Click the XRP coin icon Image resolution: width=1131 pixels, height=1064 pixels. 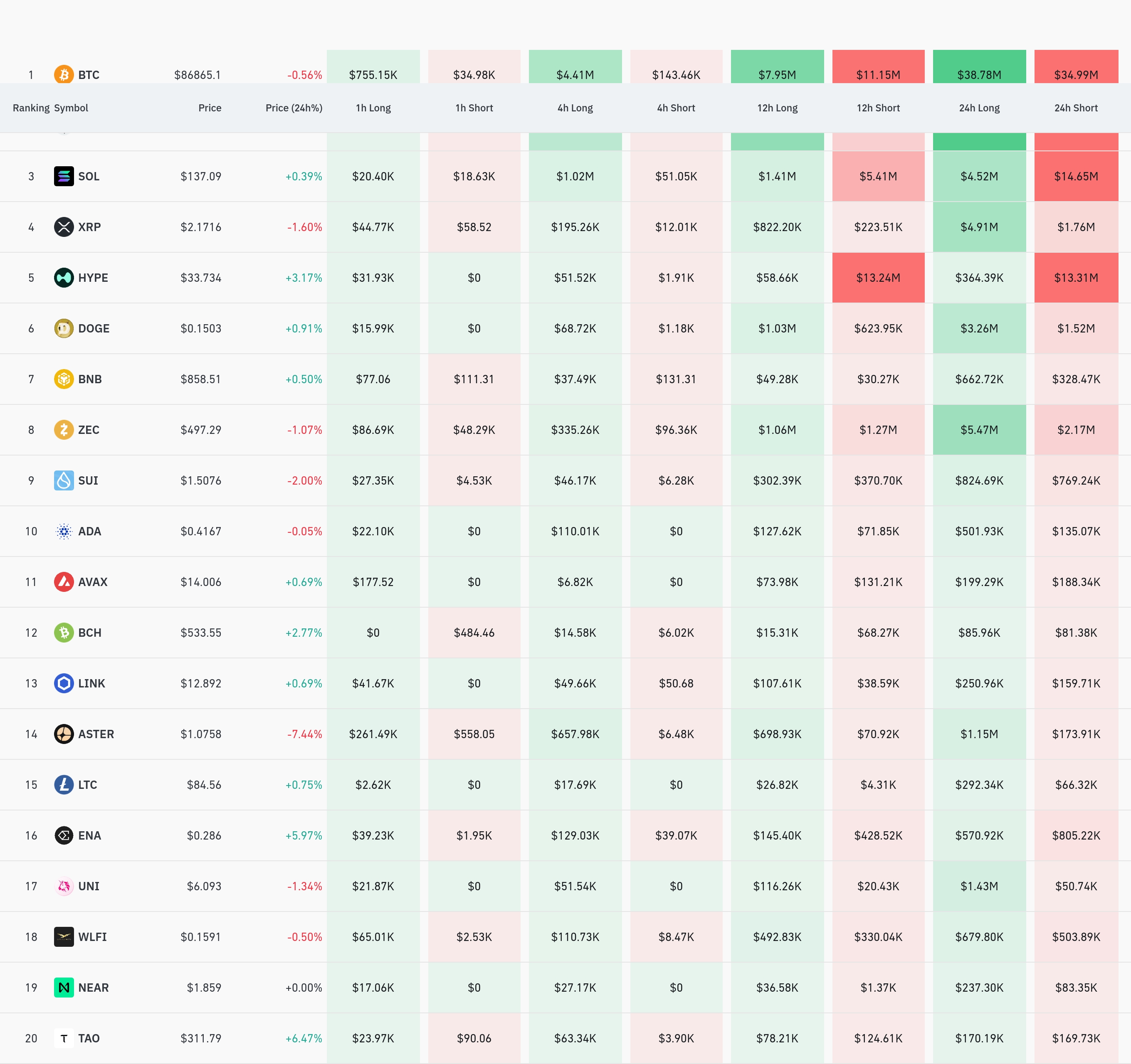64,227
